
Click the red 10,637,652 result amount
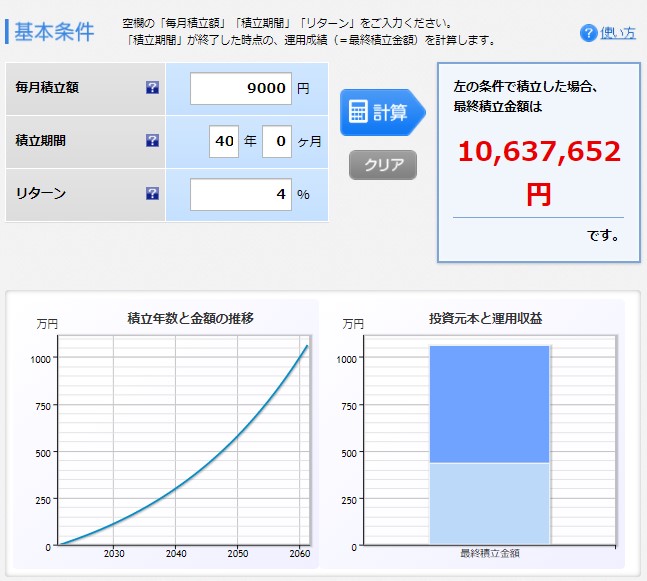point(539,153)
